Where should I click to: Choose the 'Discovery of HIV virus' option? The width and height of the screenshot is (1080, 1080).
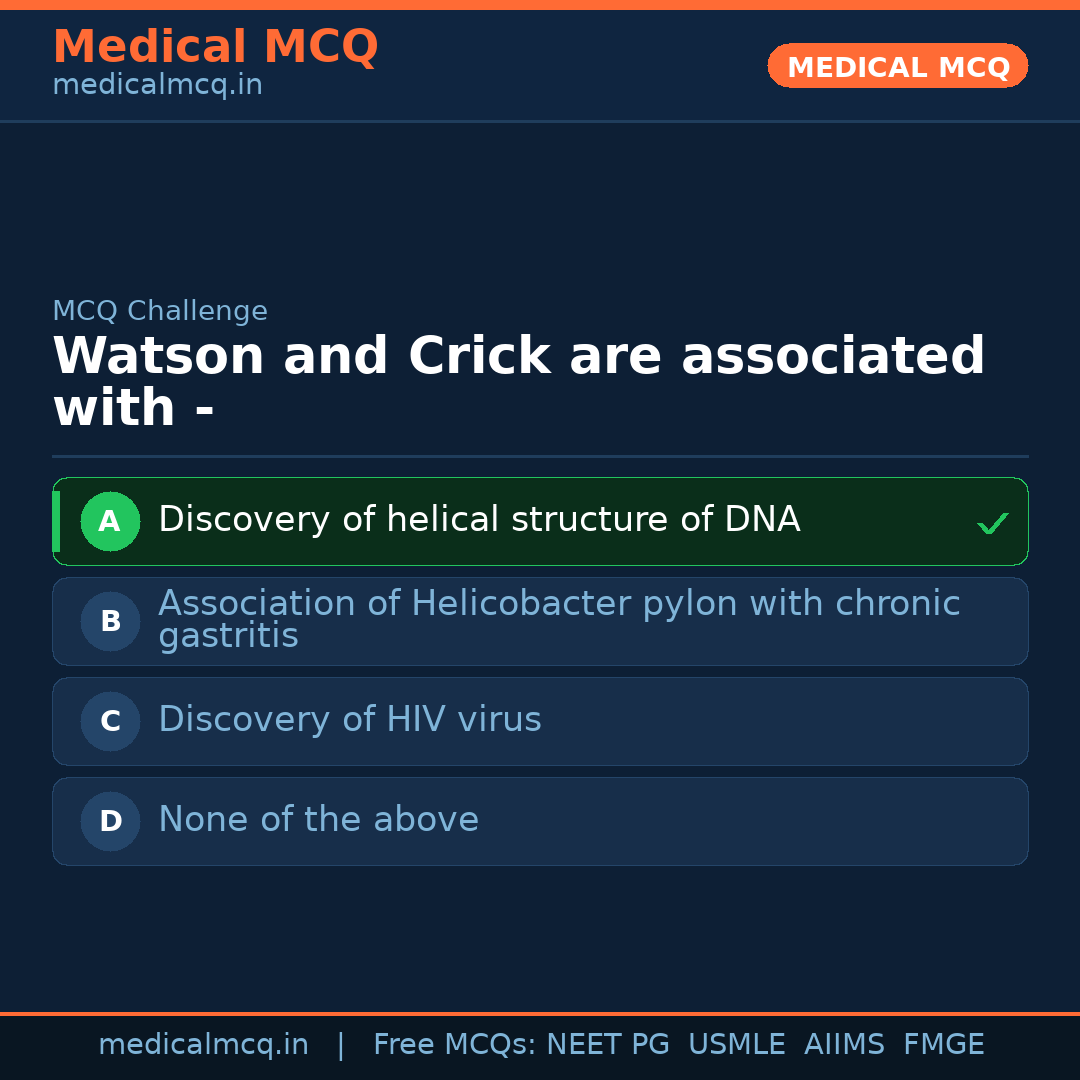tap(349, 720)
